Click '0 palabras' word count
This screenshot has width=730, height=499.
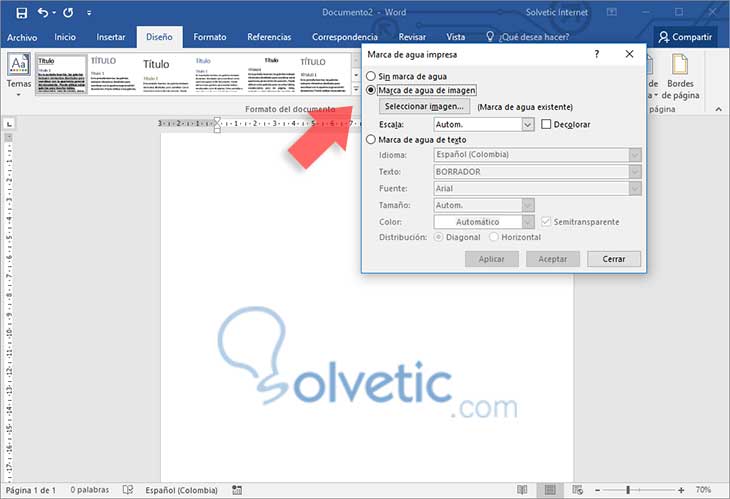[89, 490]
